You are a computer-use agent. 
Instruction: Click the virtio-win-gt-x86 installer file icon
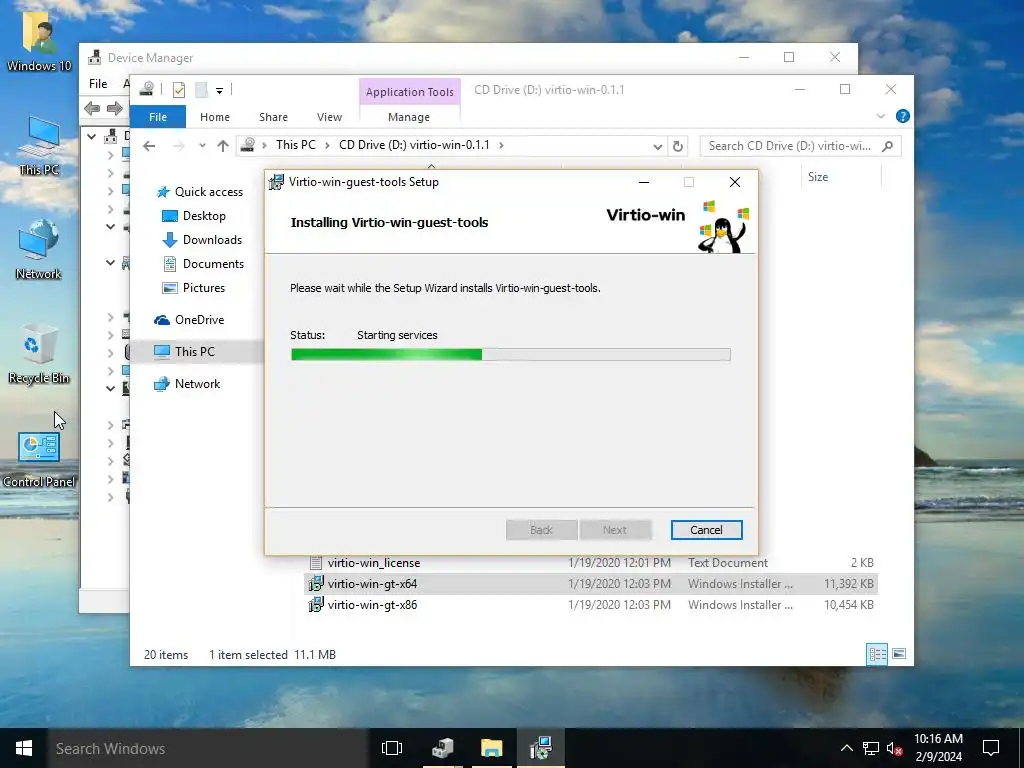pyautogui.click(x=315, y=605)
